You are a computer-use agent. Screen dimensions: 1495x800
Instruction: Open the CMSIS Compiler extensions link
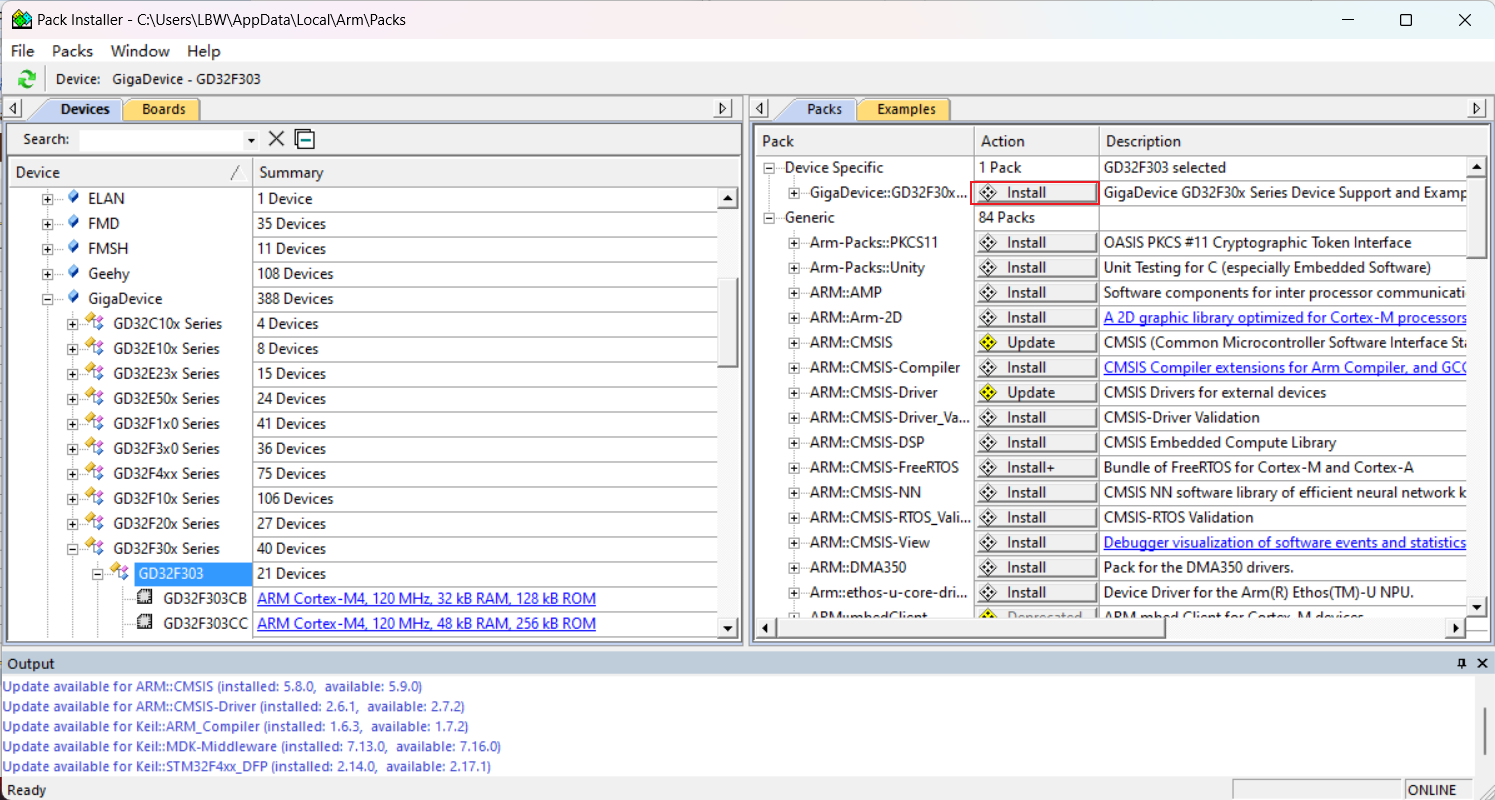1285,367
